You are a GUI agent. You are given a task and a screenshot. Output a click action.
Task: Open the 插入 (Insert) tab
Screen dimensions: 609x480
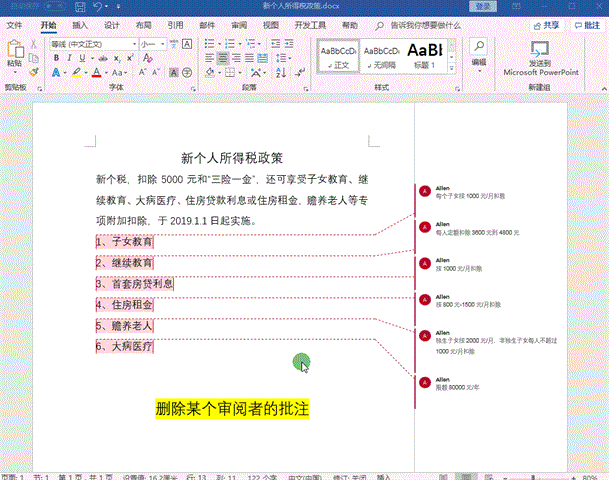click(80, 25)
